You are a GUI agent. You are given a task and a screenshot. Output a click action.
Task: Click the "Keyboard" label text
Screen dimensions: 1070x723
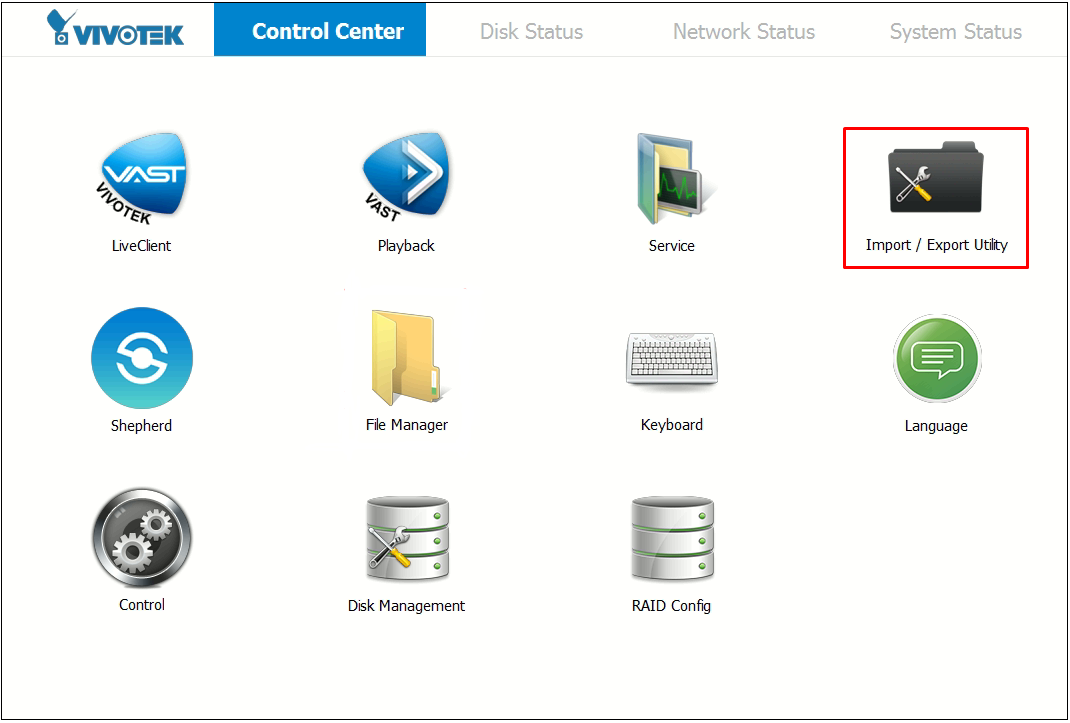671,425
